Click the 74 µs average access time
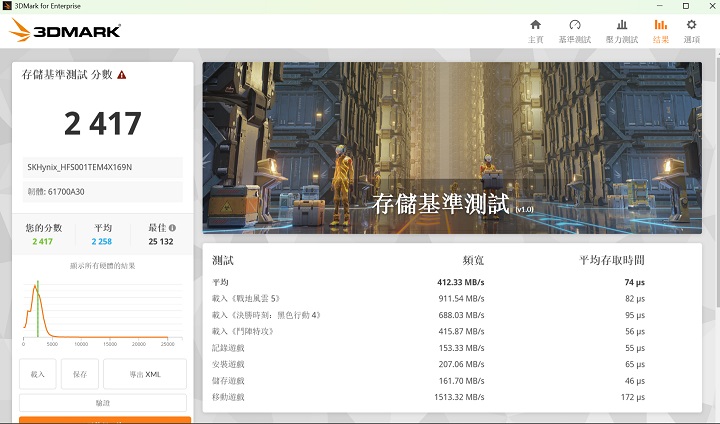The height and width of the screenshot is (424, 720). 635,282
